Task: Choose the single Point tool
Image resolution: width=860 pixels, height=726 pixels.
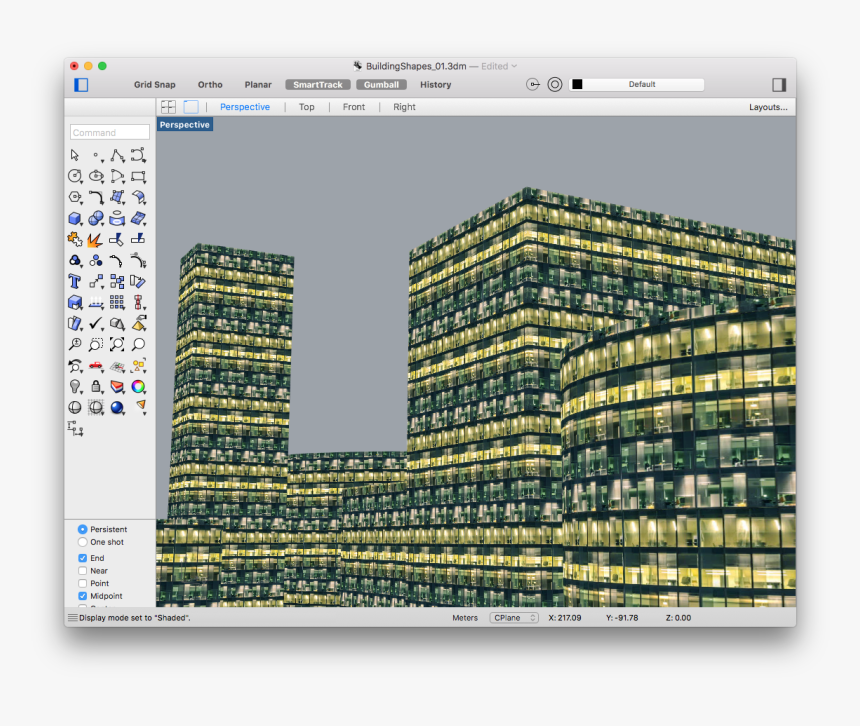Action: [97, 156]
